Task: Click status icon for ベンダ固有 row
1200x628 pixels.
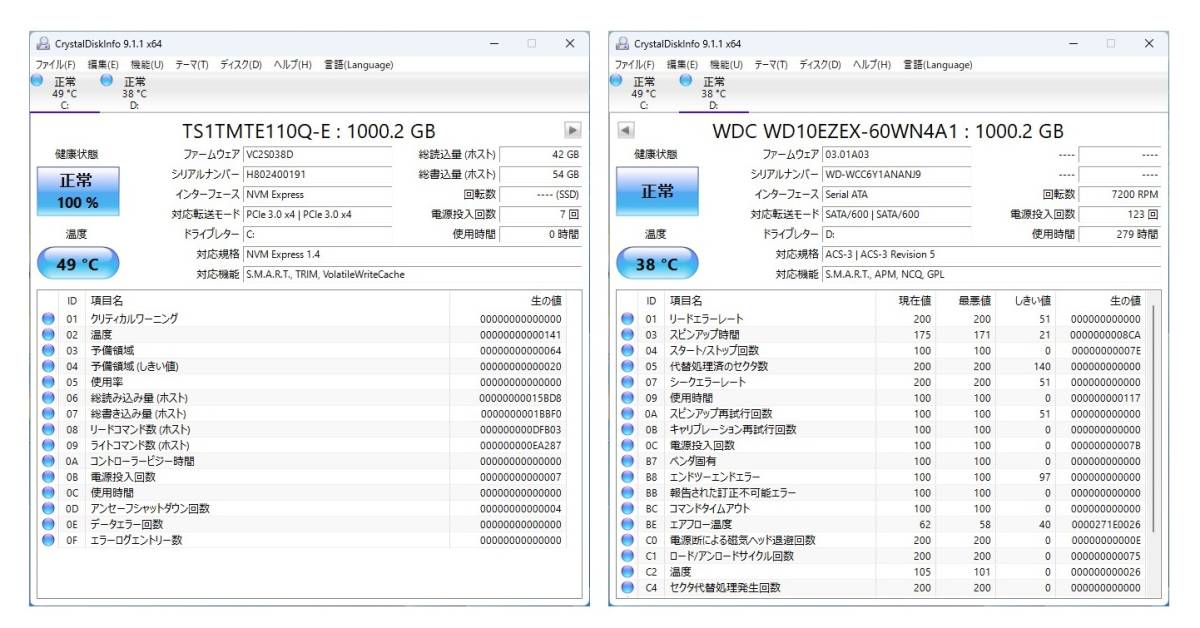Action: tap(627, 461)
